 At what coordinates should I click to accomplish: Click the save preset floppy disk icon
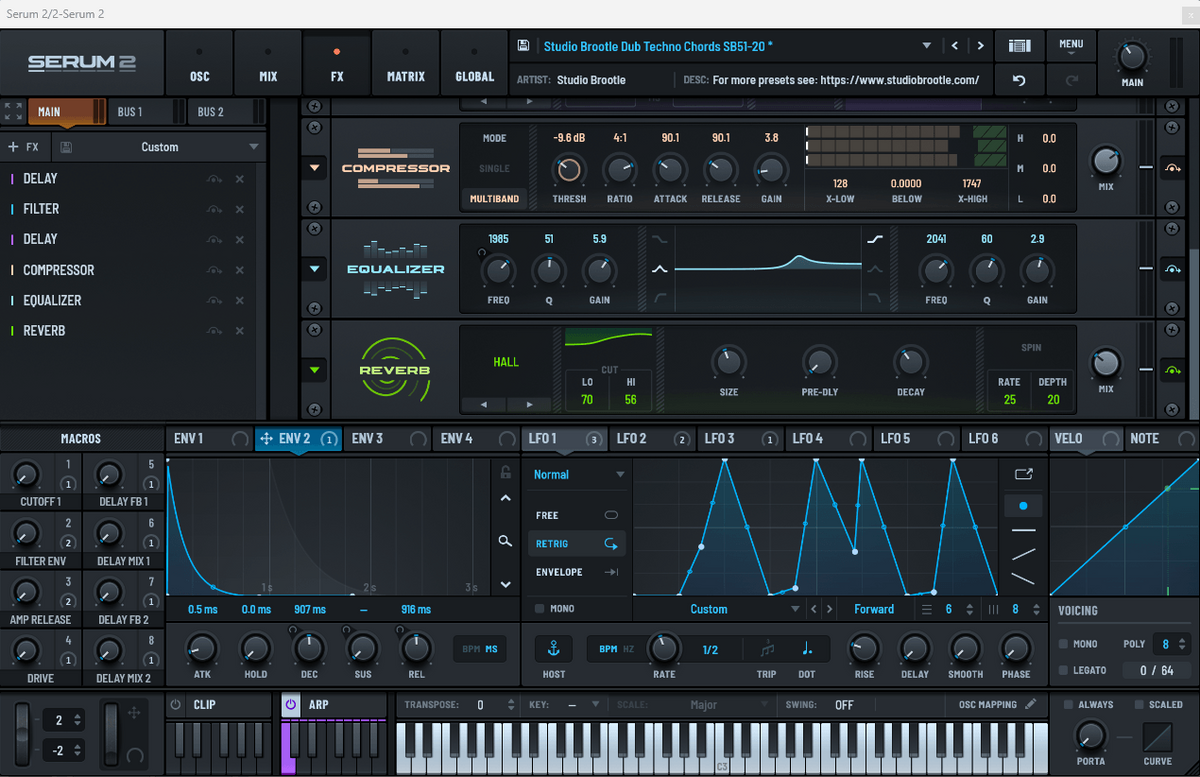[523, 46]
